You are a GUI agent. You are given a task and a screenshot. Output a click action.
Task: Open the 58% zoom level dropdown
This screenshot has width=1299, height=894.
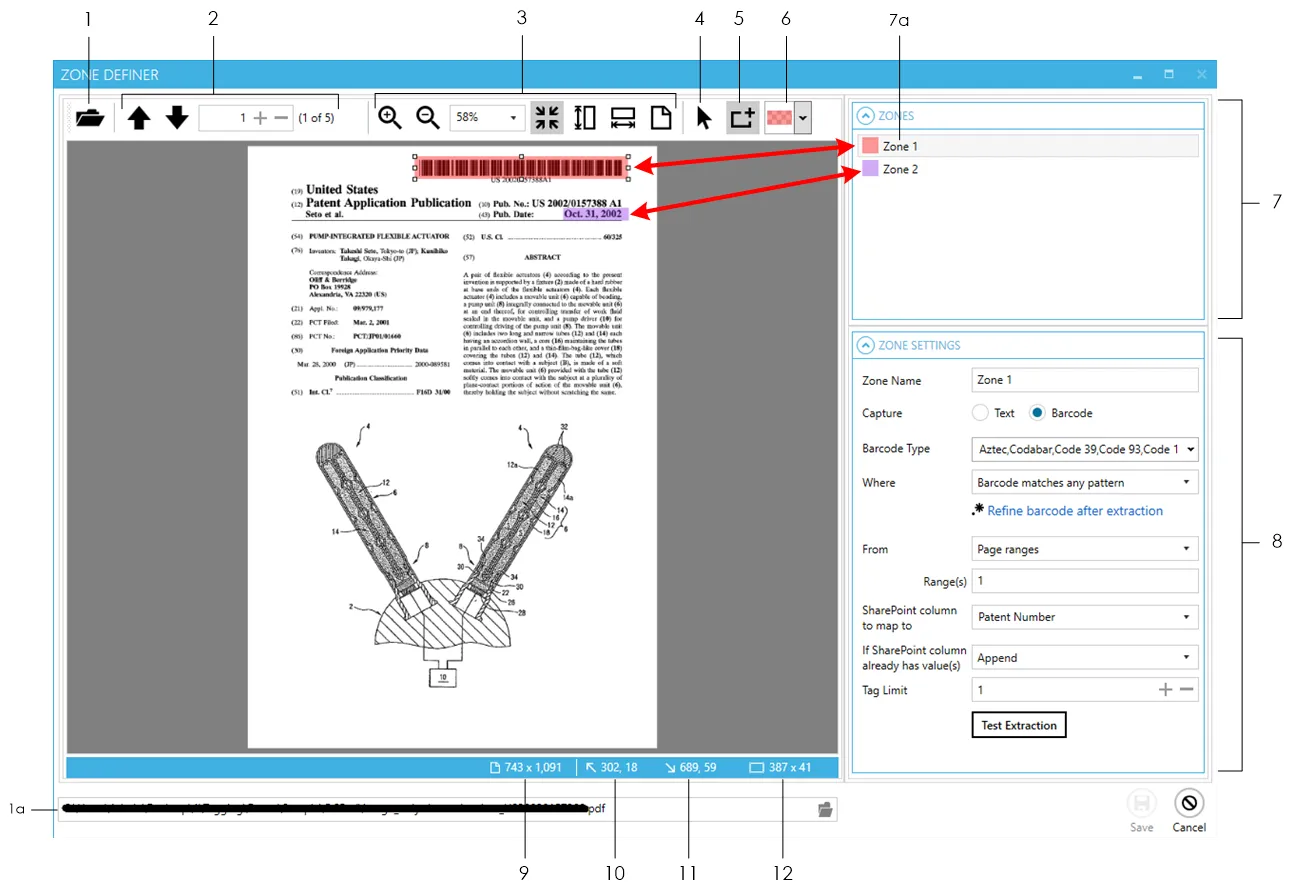[x=487, y=118]
